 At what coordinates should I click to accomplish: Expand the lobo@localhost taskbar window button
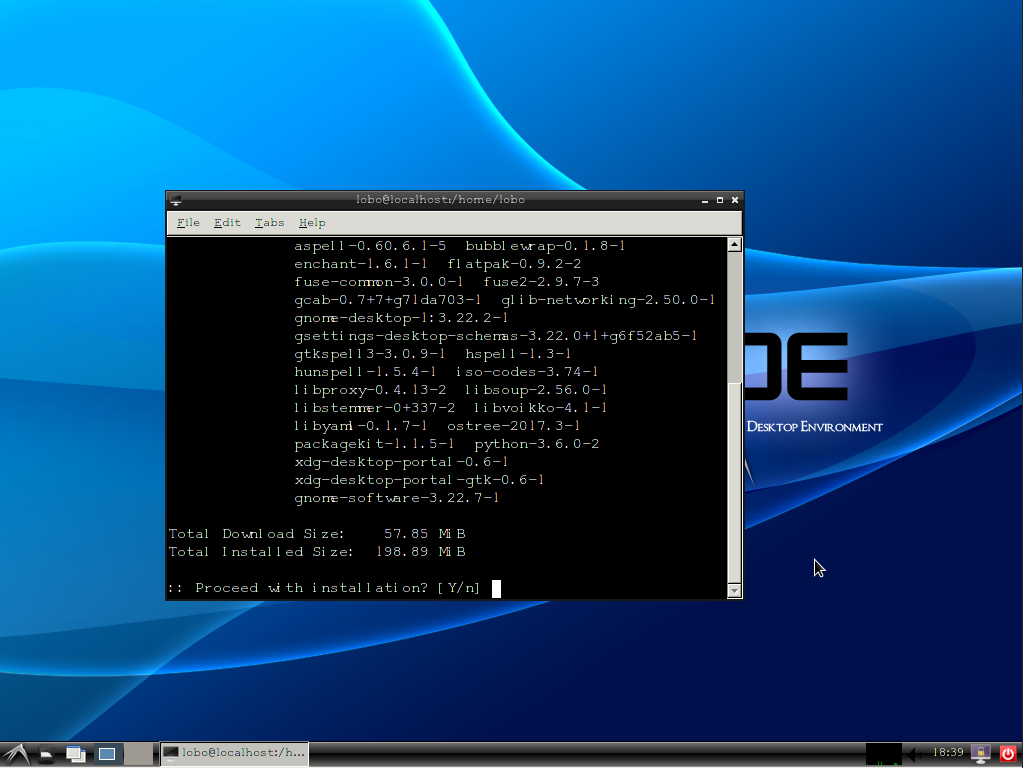[234, 753]
